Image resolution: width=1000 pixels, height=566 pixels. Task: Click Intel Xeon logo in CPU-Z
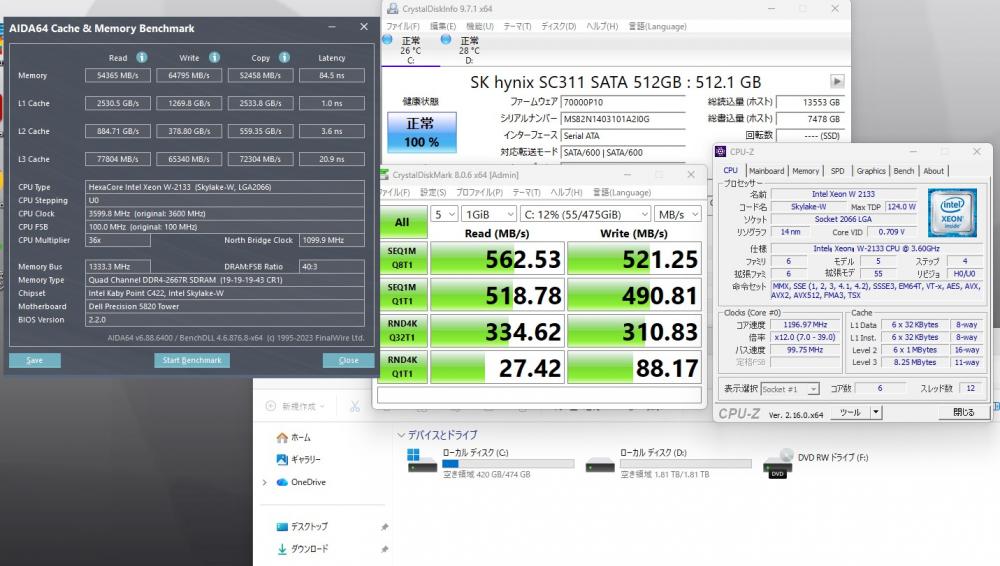(x=952, y=212)
